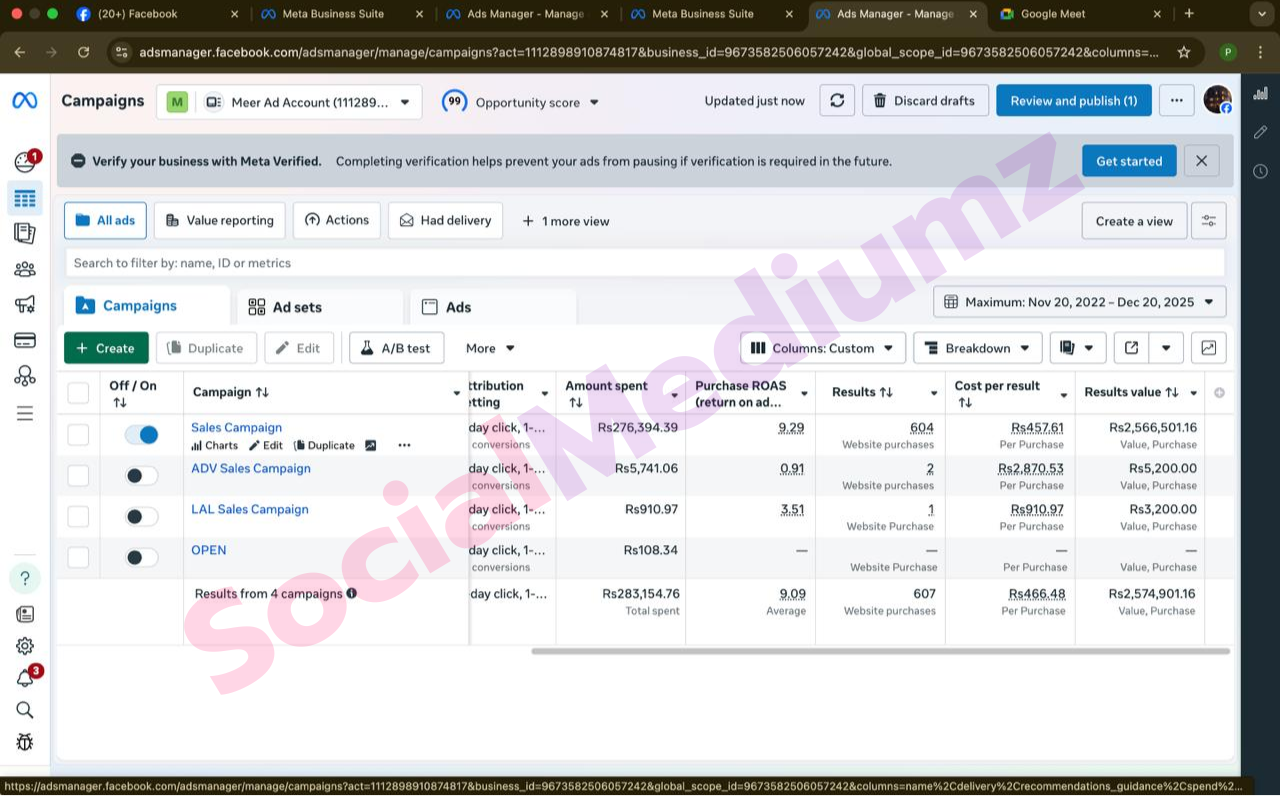Enable the ADV Sales Campaign toggle
The width and height of the screenshot is (1280, 800).
click(141, 476)
